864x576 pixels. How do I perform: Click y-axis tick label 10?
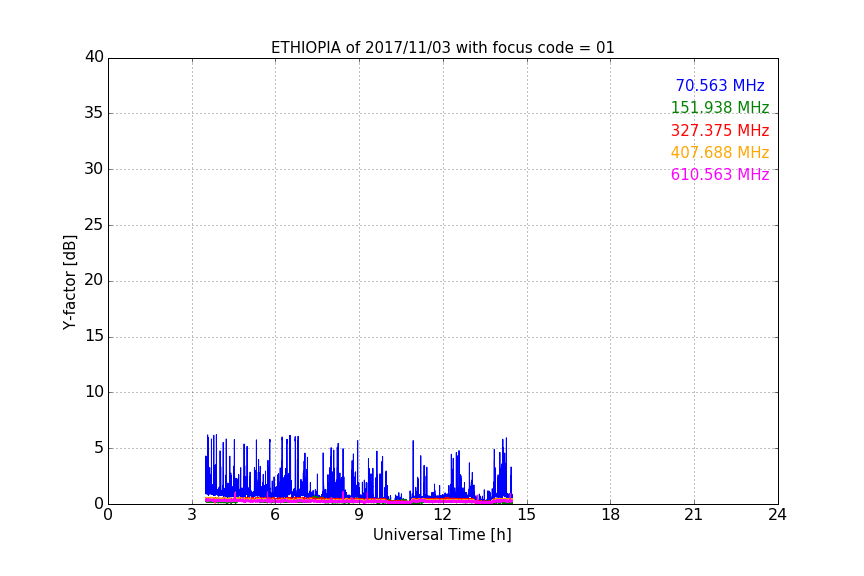pos(94,392)
